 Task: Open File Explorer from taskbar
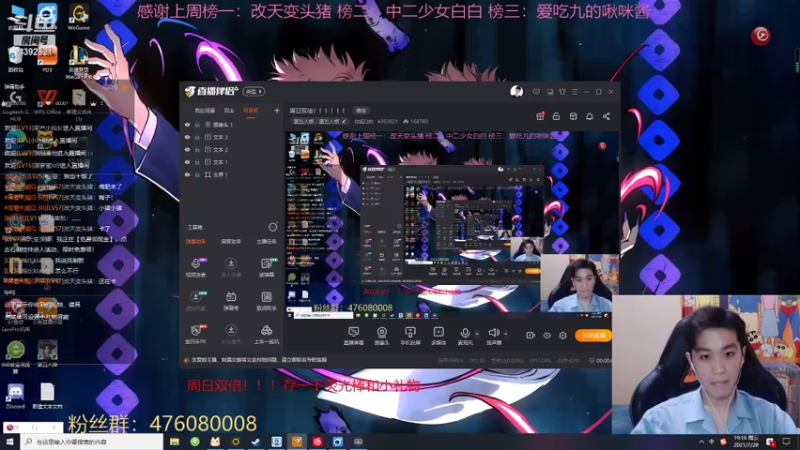(x=174, y=442)
